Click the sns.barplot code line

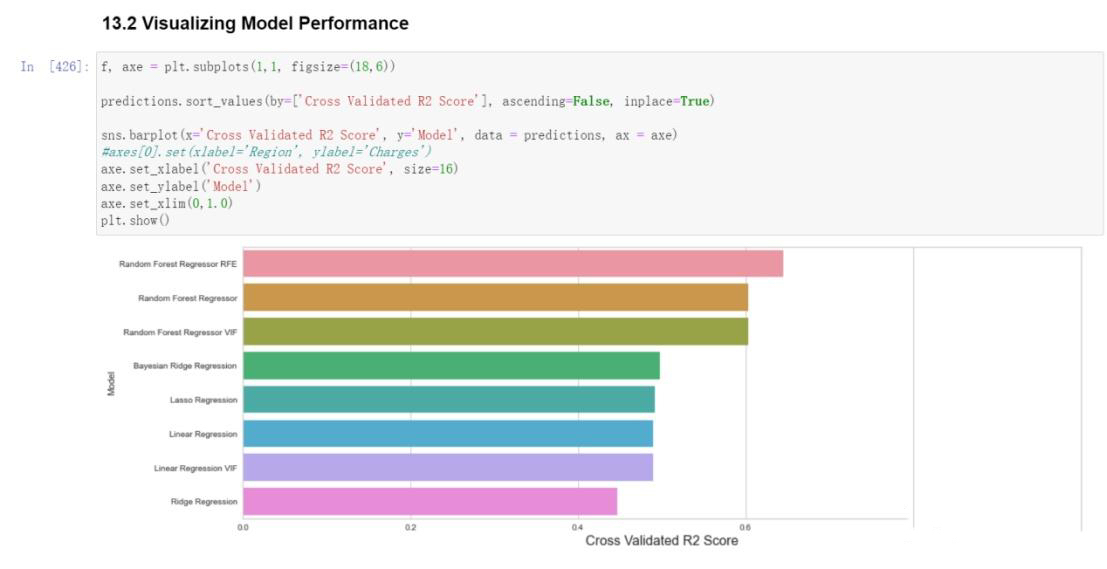(389, 135)
